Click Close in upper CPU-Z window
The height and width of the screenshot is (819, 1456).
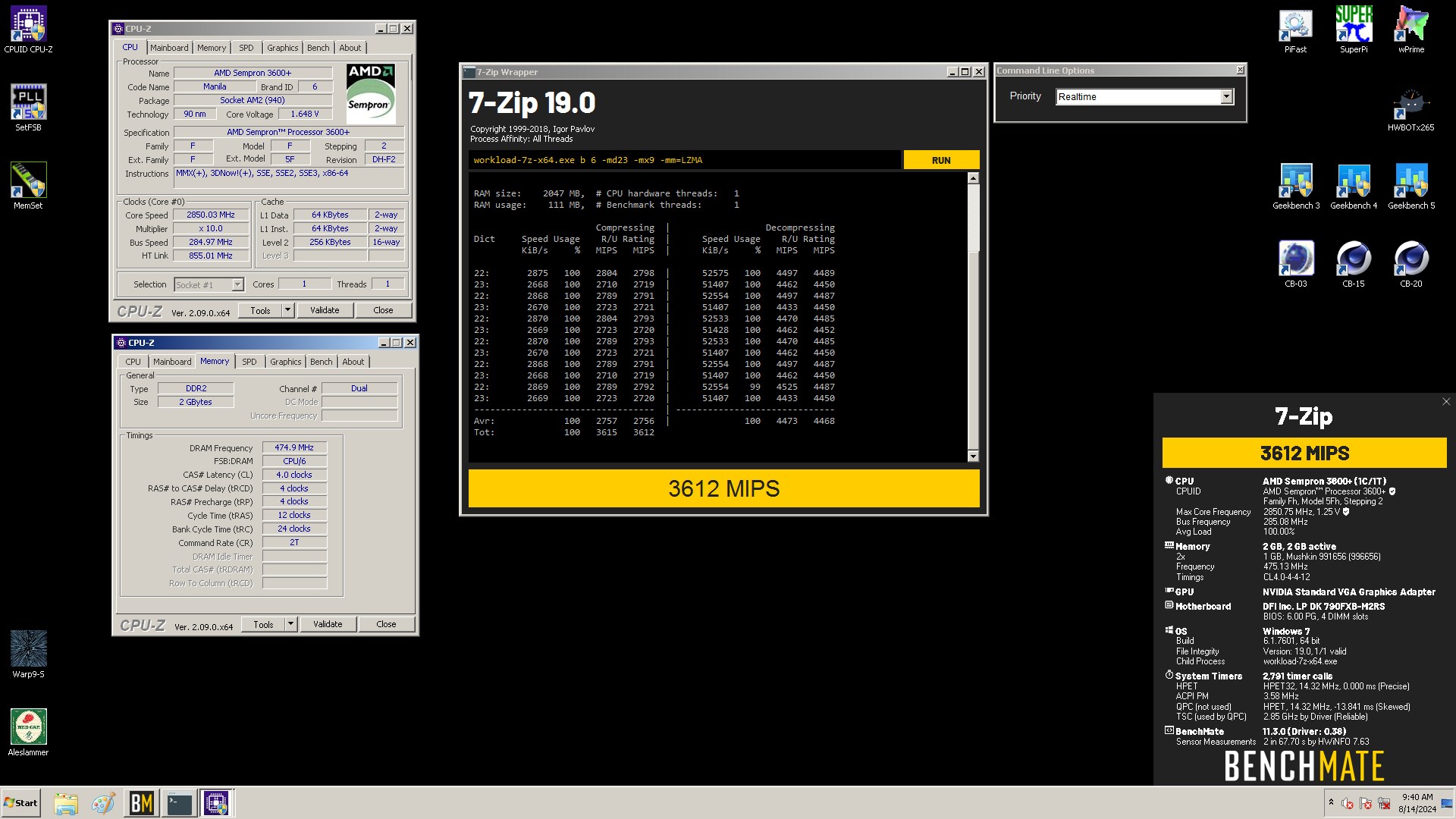[383, 310]
